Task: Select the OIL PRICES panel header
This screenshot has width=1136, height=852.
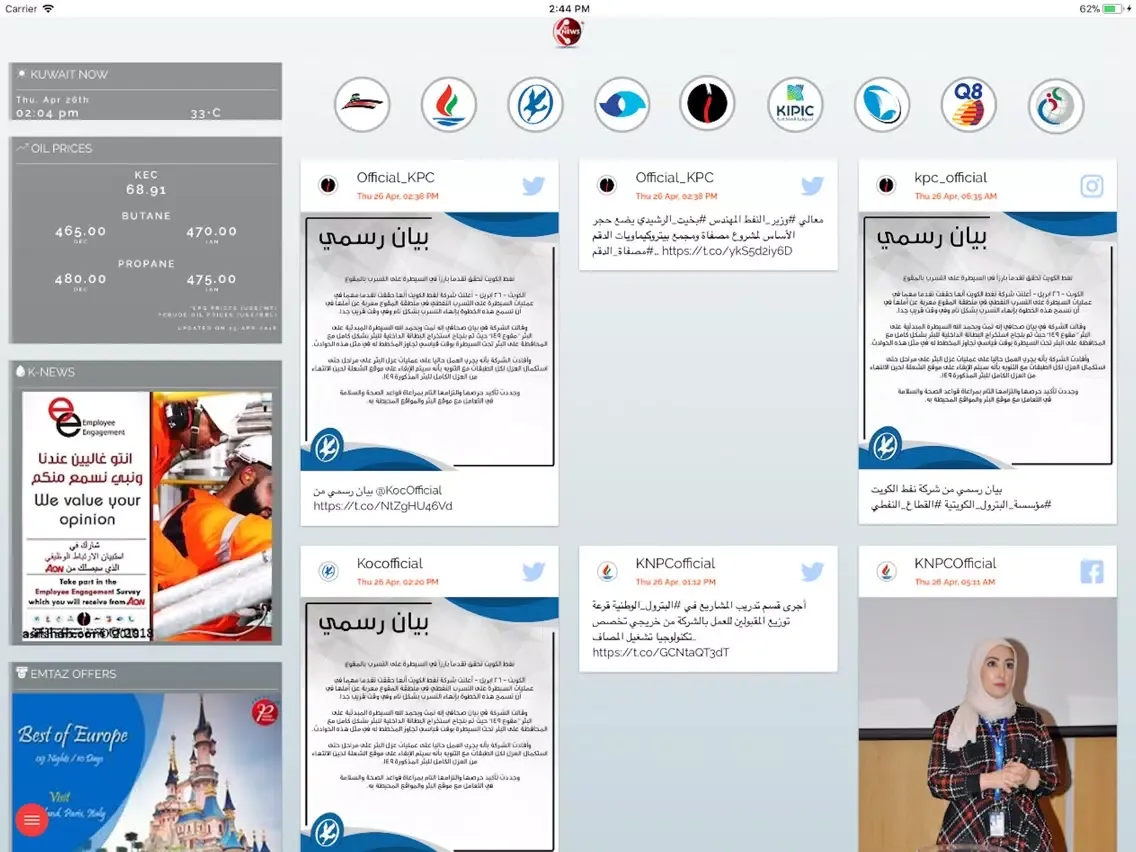Action: pos(146,149)
